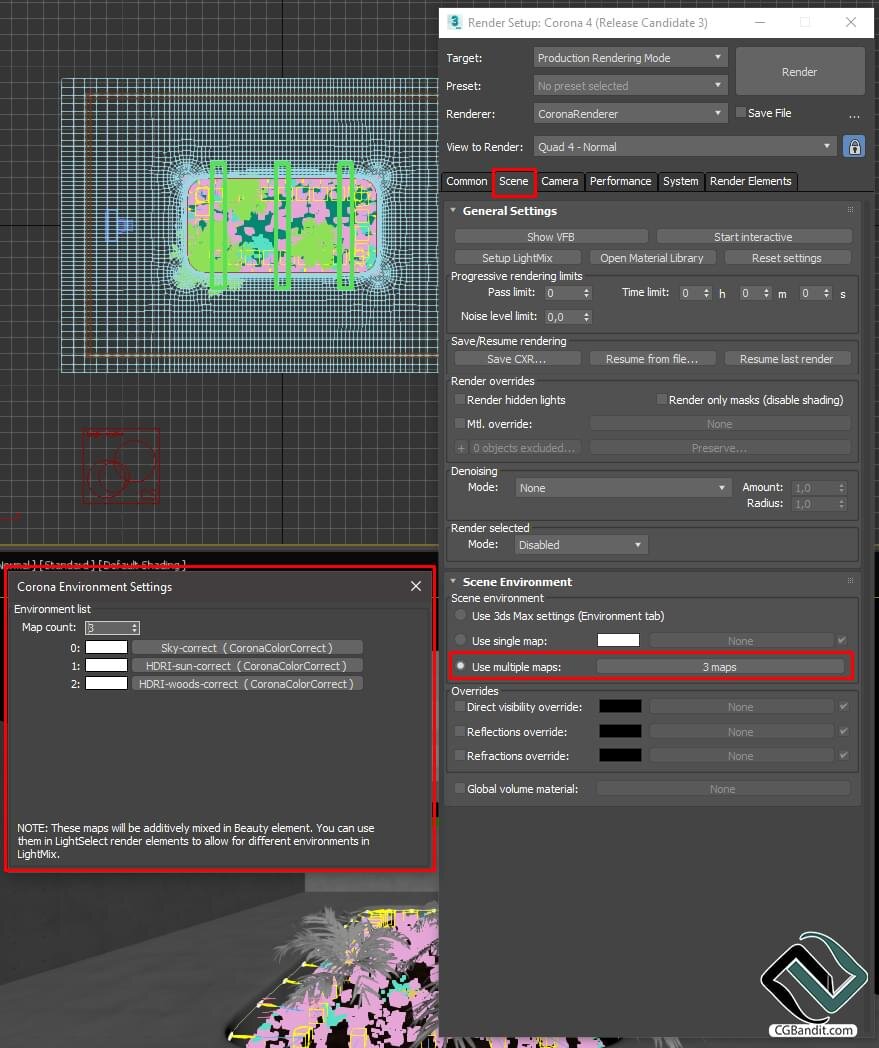Screen dimensions: 879x1048
Task: Switch to the Performance tab
Action: (x=620, y=181)
